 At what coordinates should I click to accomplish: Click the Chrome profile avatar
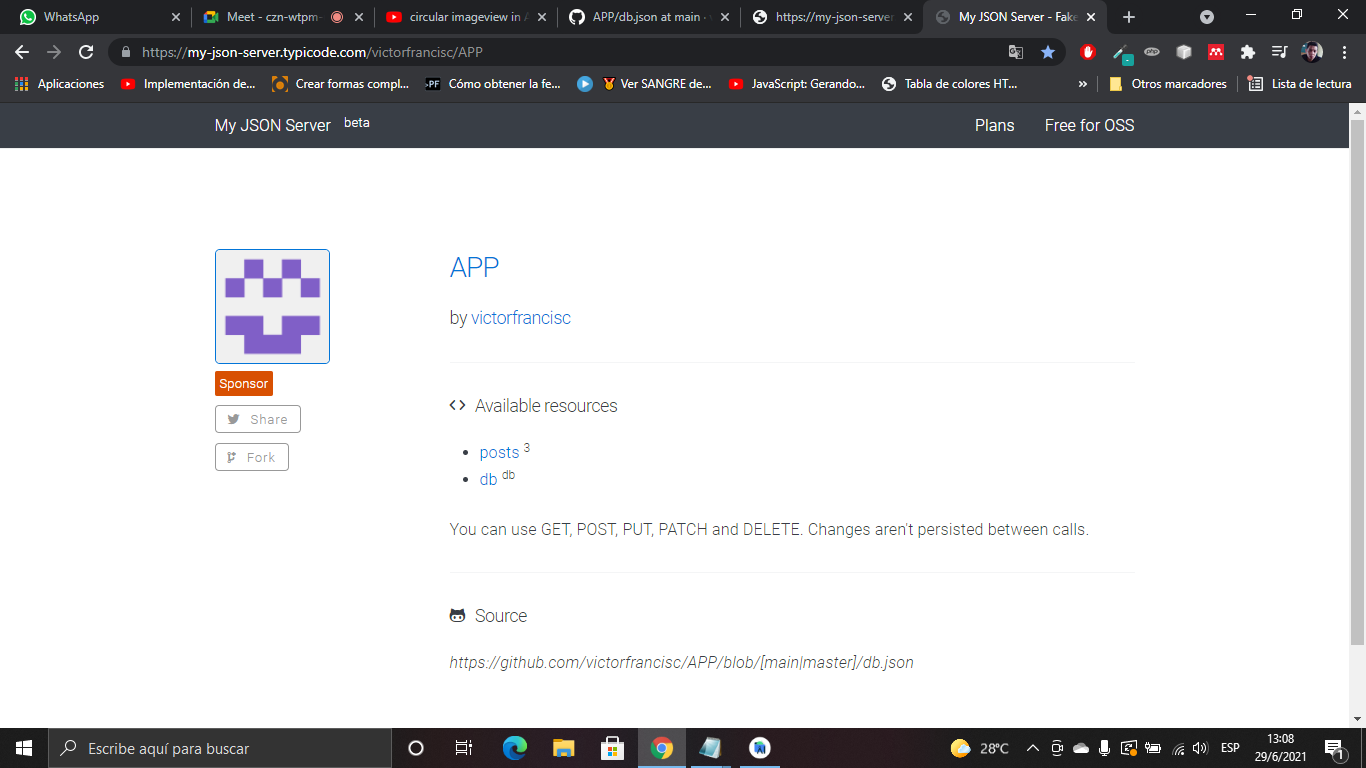point(1312,52)
